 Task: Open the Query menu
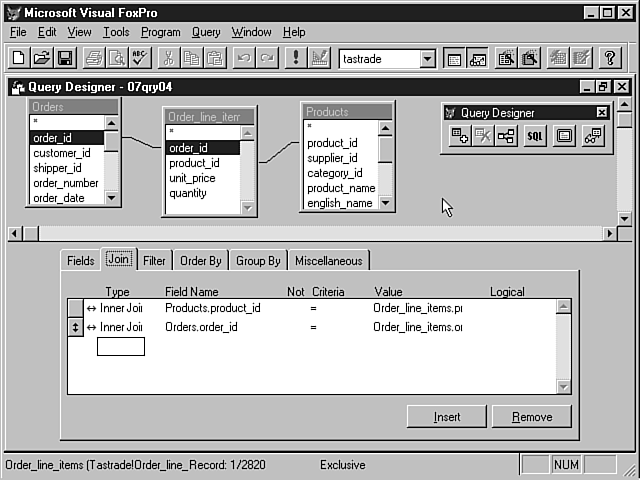tap(206, 32)
